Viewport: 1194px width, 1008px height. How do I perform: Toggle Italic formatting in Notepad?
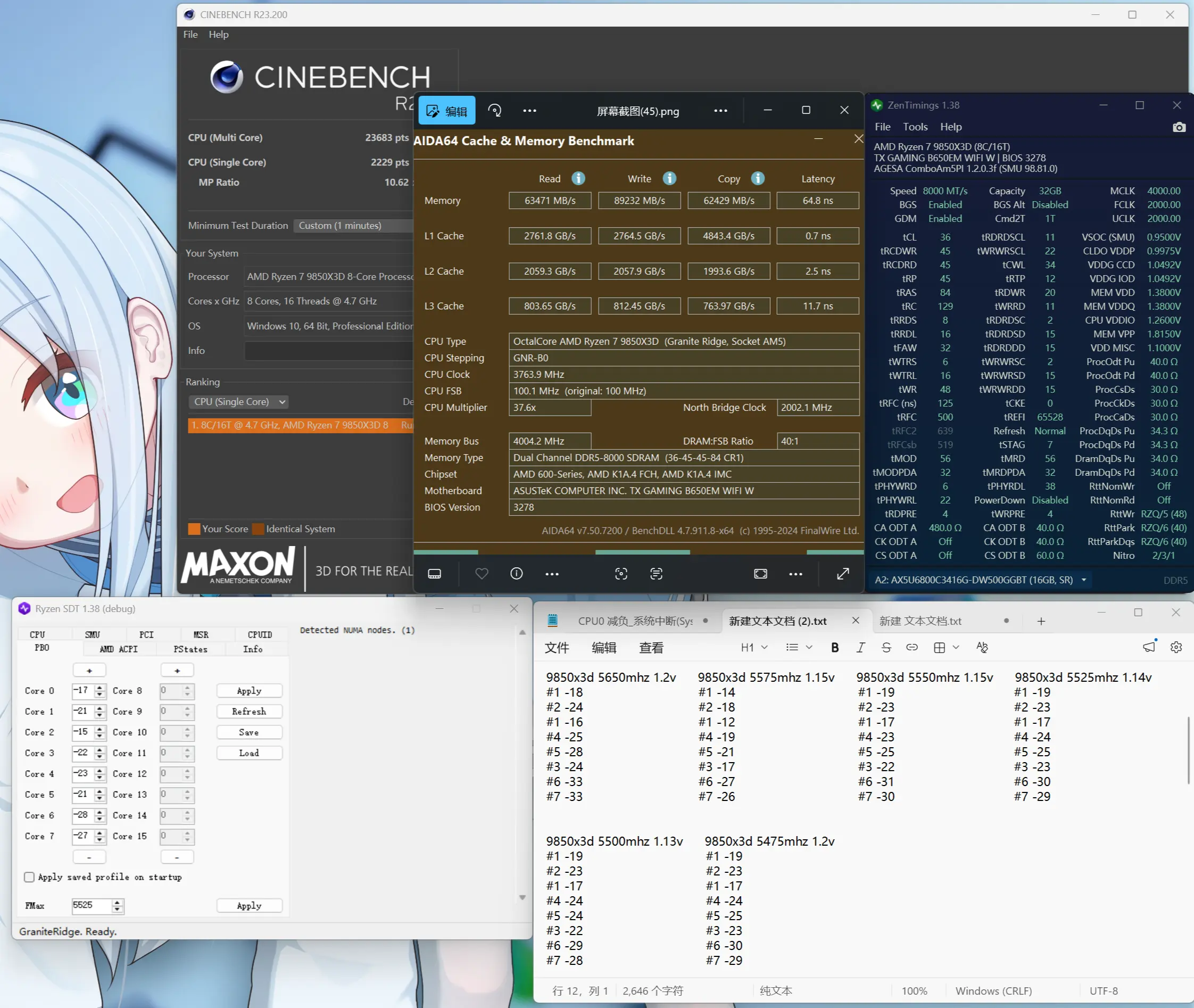click(860, 647)
